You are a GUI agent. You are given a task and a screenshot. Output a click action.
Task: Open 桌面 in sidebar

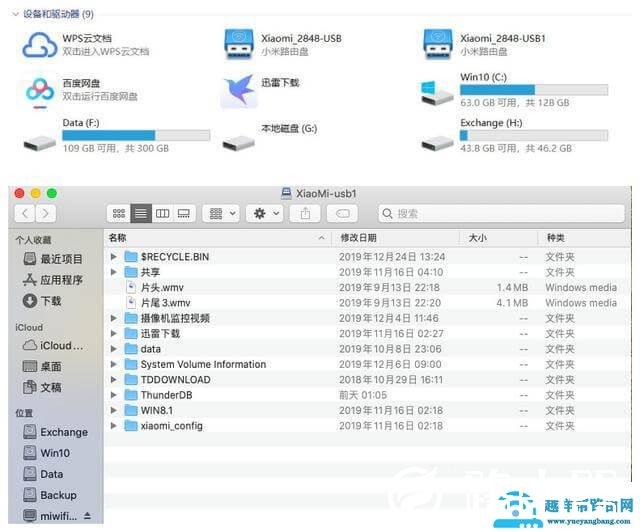[42, 366]
